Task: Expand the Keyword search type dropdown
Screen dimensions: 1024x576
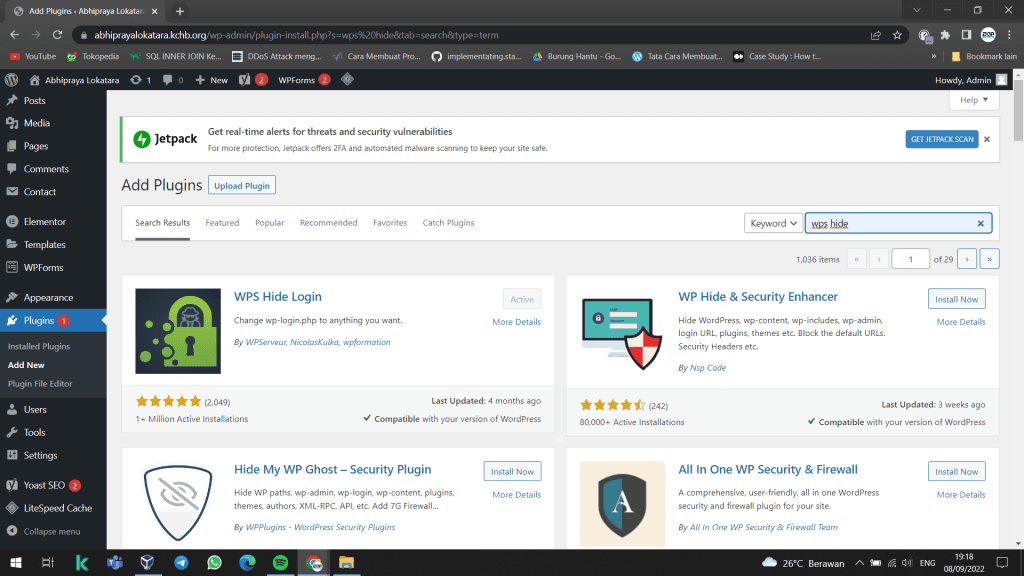Action: (774, 223)
